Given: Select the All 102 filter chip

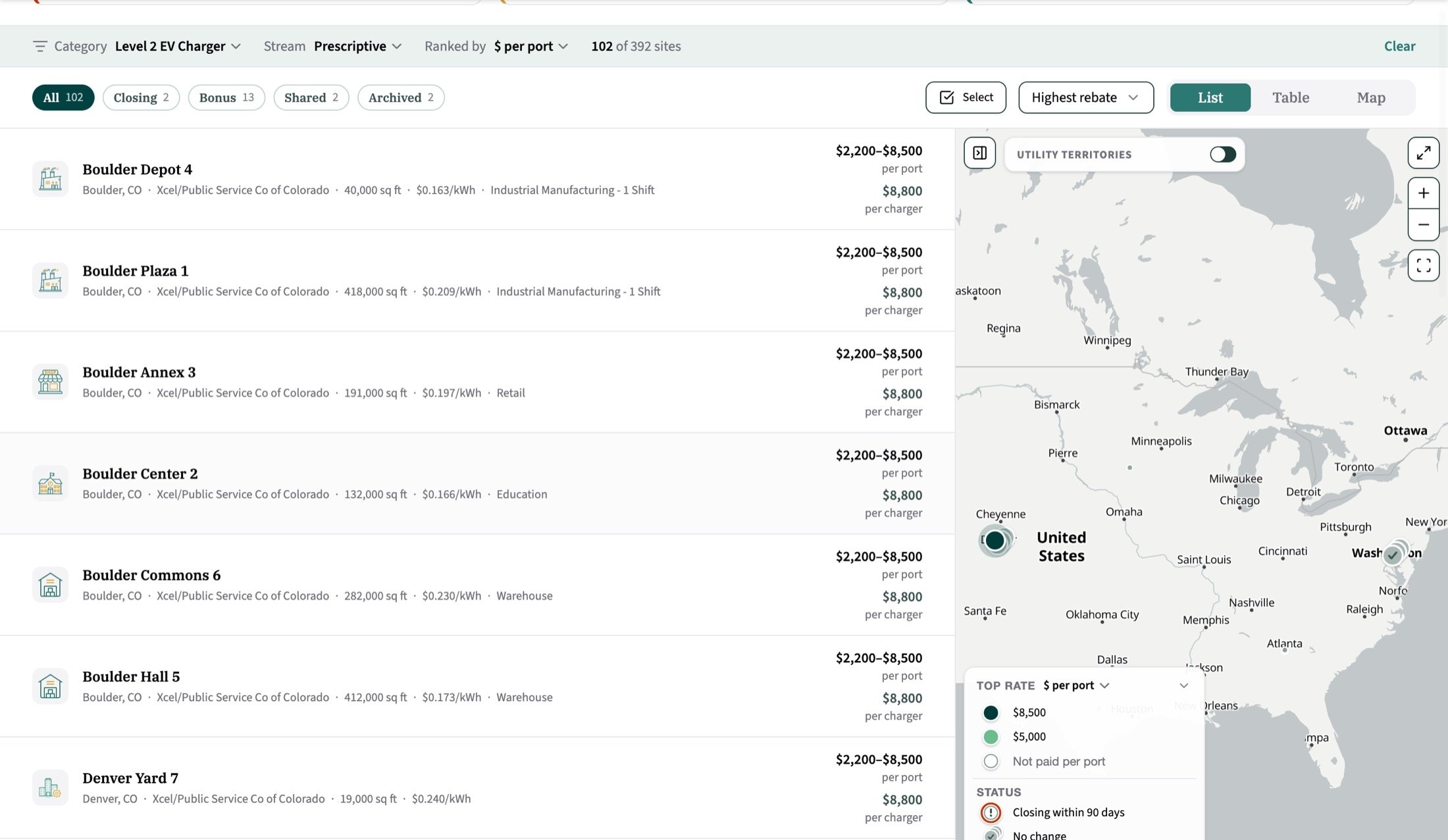Looking at the screenshot, I should (x=63, y=97).
